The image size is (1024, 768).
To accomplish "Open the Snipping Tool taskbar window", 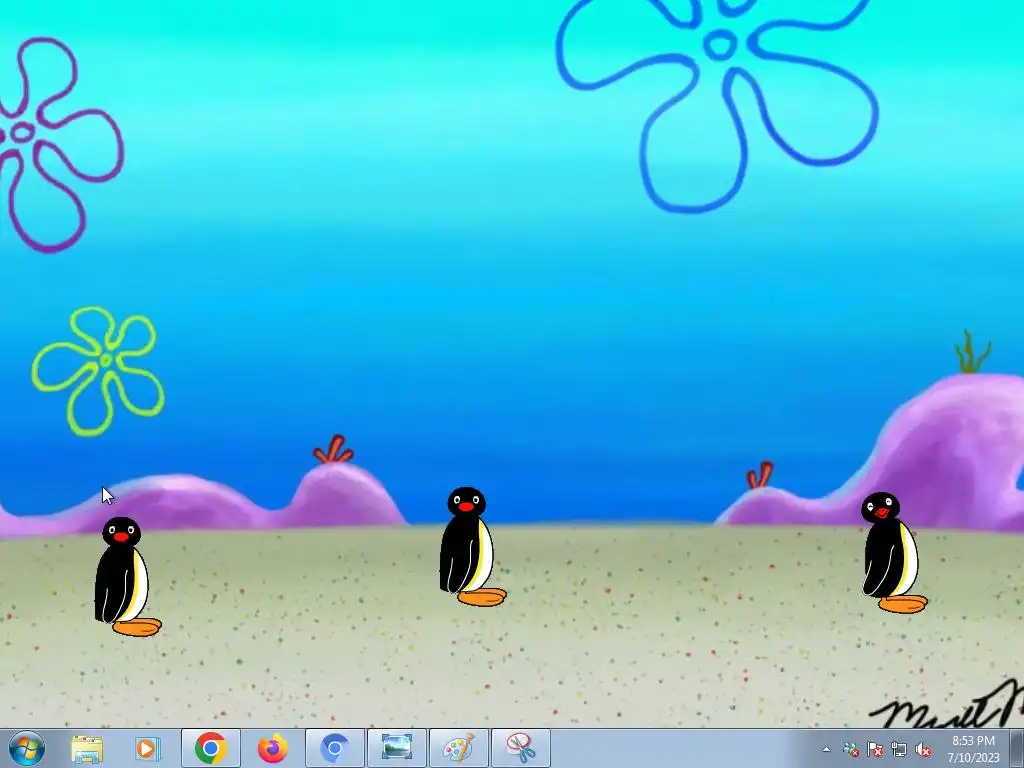I will pyautogui.click(x=520, y=748).
